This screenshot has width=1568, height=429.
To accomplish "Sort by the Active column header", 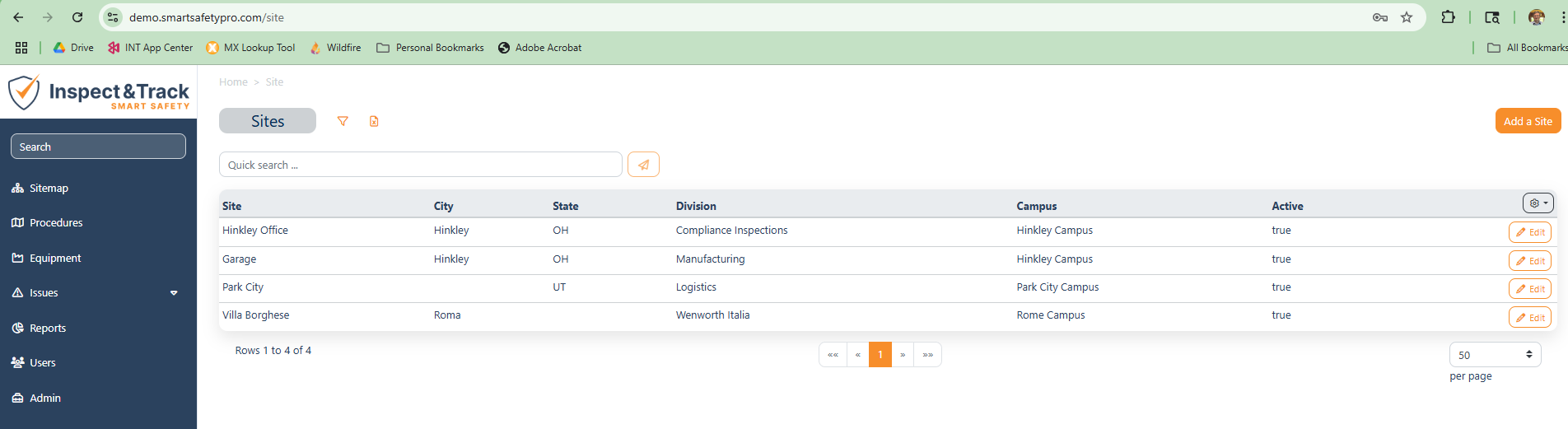I will [1287, 207].
